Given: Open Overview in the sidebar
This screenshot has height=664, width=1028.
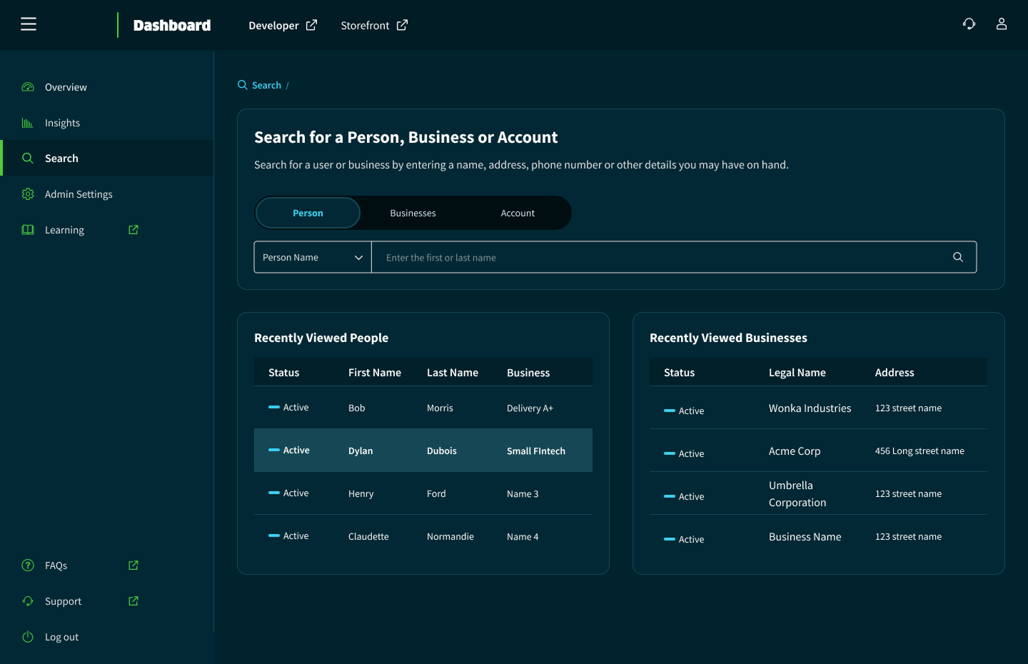Looking at the screenshot, I should pos(65,87).
